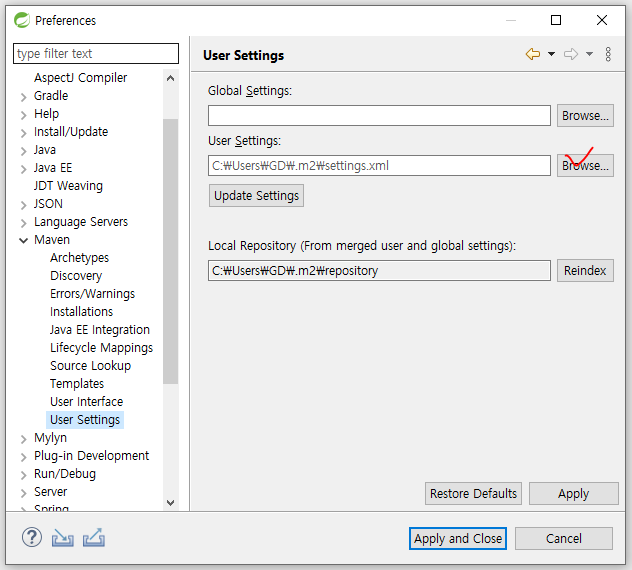Open Lifecycle Mappings page
Image resolution: width=632 pixels, height=570 pixels.
pos(102,347)
